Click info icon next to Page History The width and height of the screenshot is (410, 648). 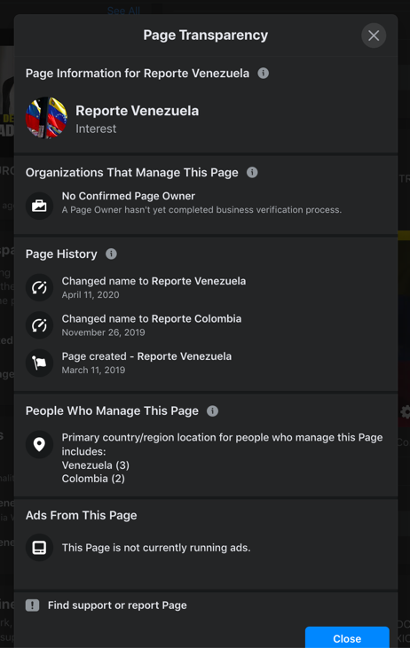[111, 254]
